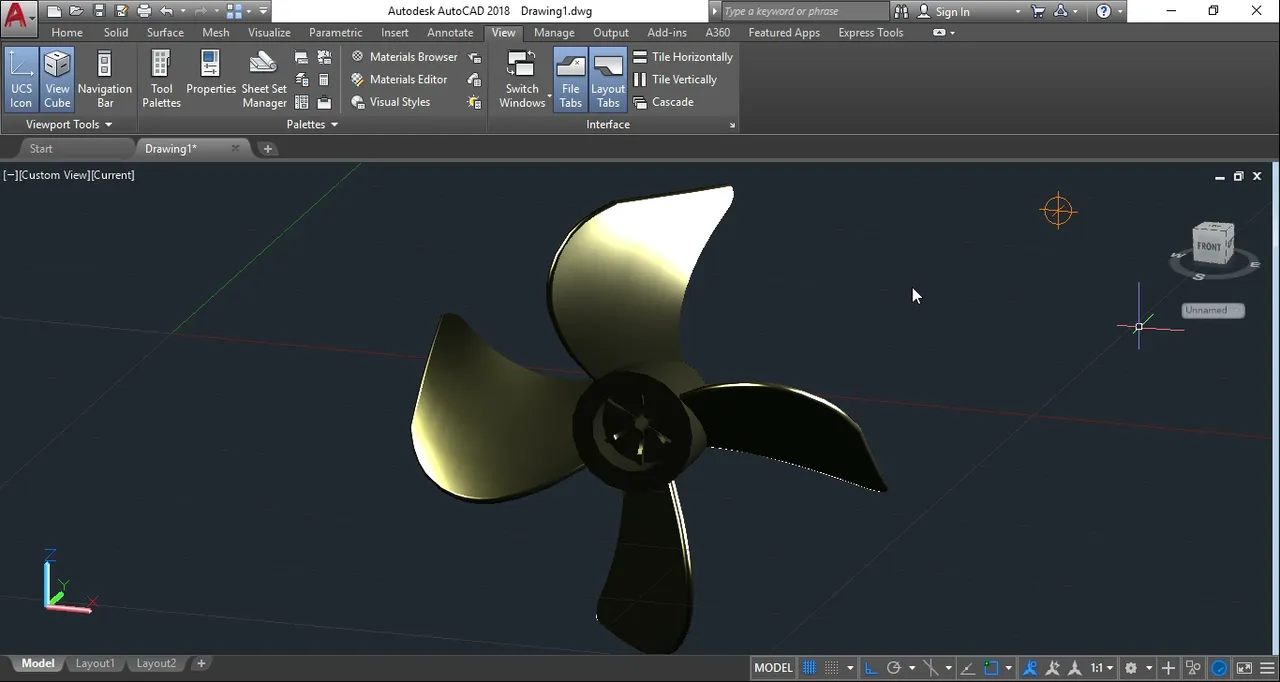Click the Help question mark icon
This screenshot has height=682, width=1280.
[1103, 12]
